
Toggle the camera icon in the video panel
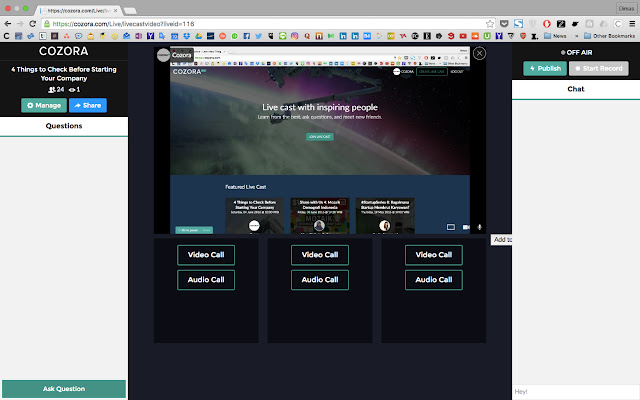click(466, 227)
